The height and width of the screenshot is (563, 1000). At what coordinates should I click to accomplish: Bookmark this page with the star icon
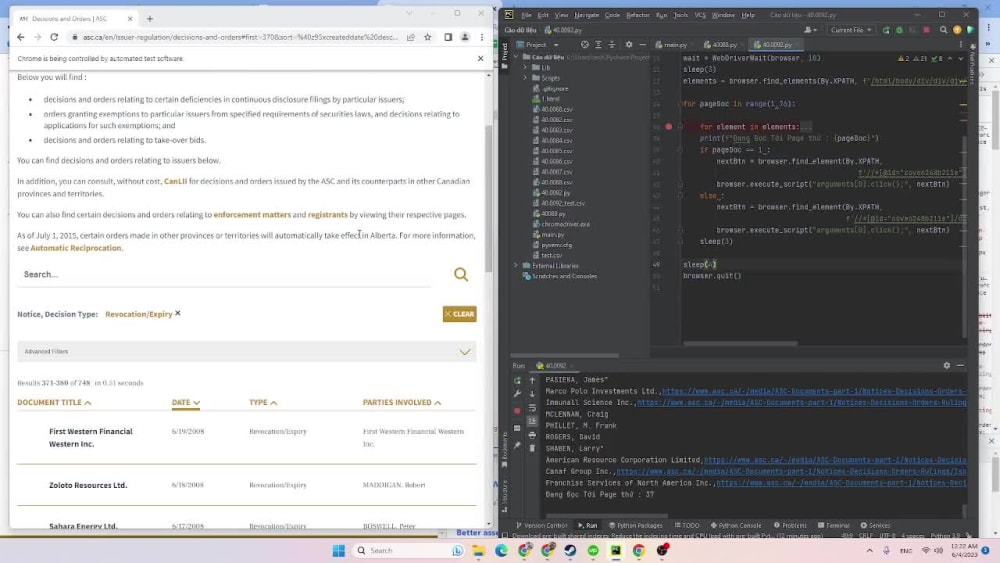pyautogui.click(x=428, y=37)
